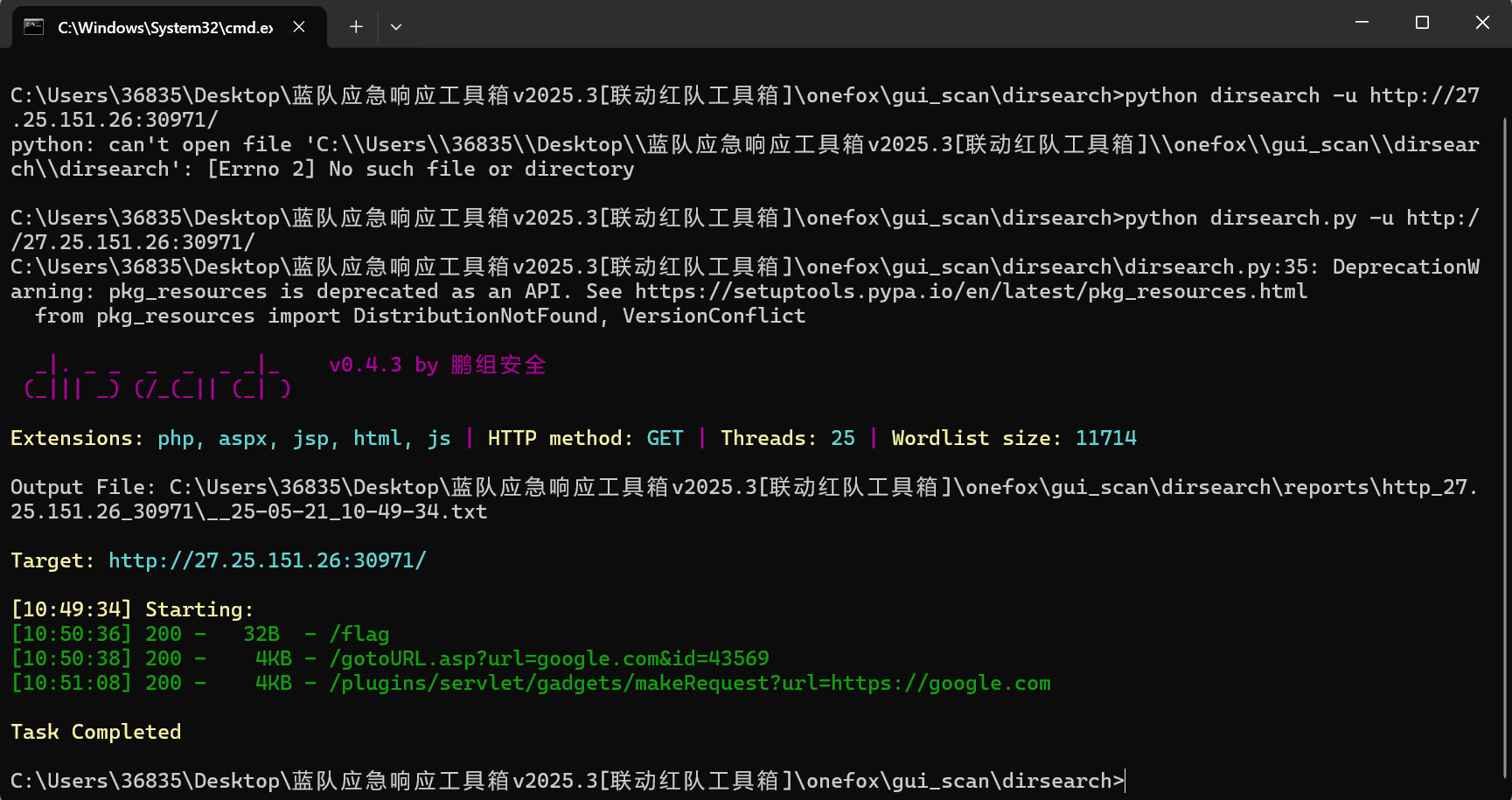The height and width of the screenshot is (800, 1512).
Task: Click the dirsearch ASCII art banner
Action: click(157, 378)
